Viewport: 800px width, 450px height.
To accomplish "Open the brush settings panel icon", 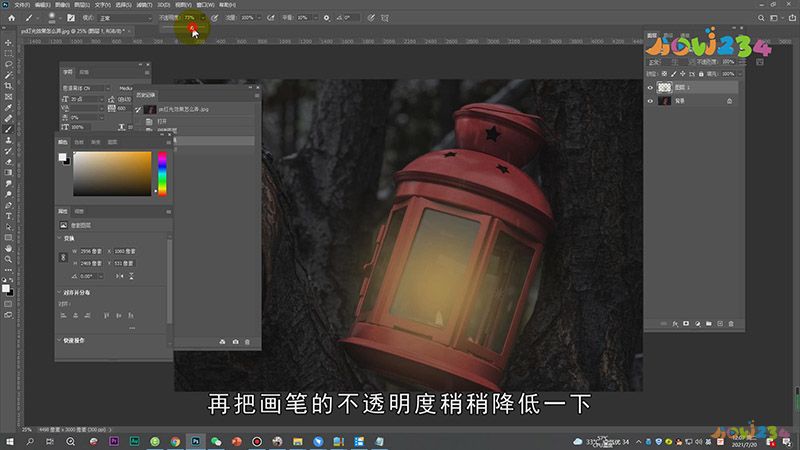I will (x=71, y=18).
